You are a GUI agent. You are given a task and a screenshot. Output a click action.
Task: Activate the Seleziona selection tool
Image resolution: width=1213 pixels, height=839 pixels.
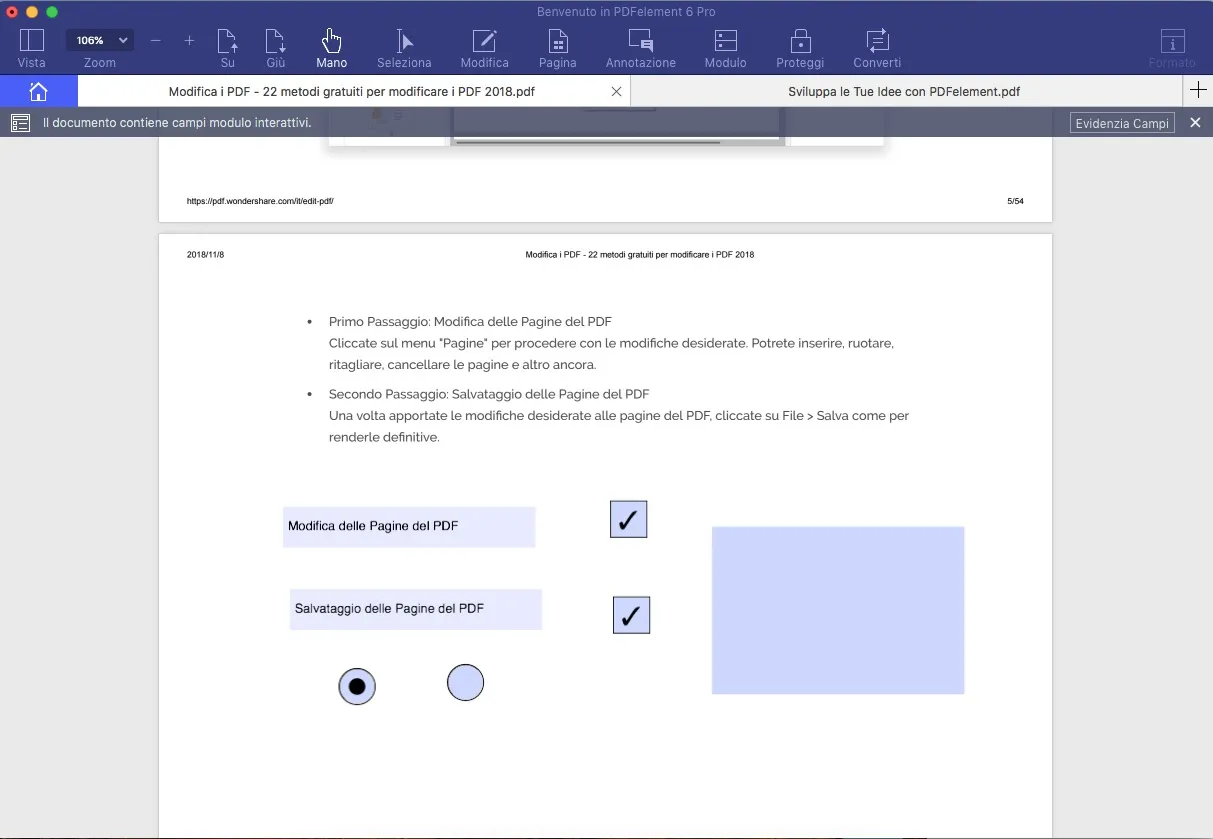404,48
